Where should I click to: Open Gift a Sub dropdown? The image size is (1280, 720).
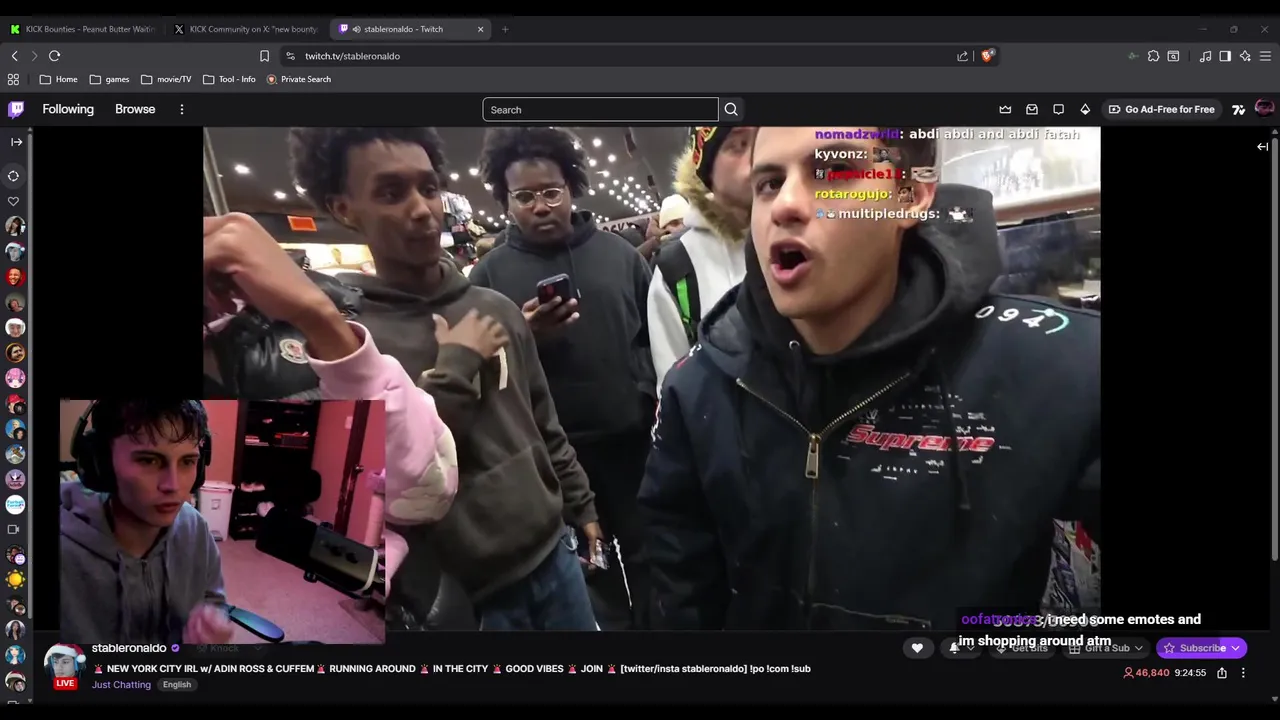(x=1106, y=648)
